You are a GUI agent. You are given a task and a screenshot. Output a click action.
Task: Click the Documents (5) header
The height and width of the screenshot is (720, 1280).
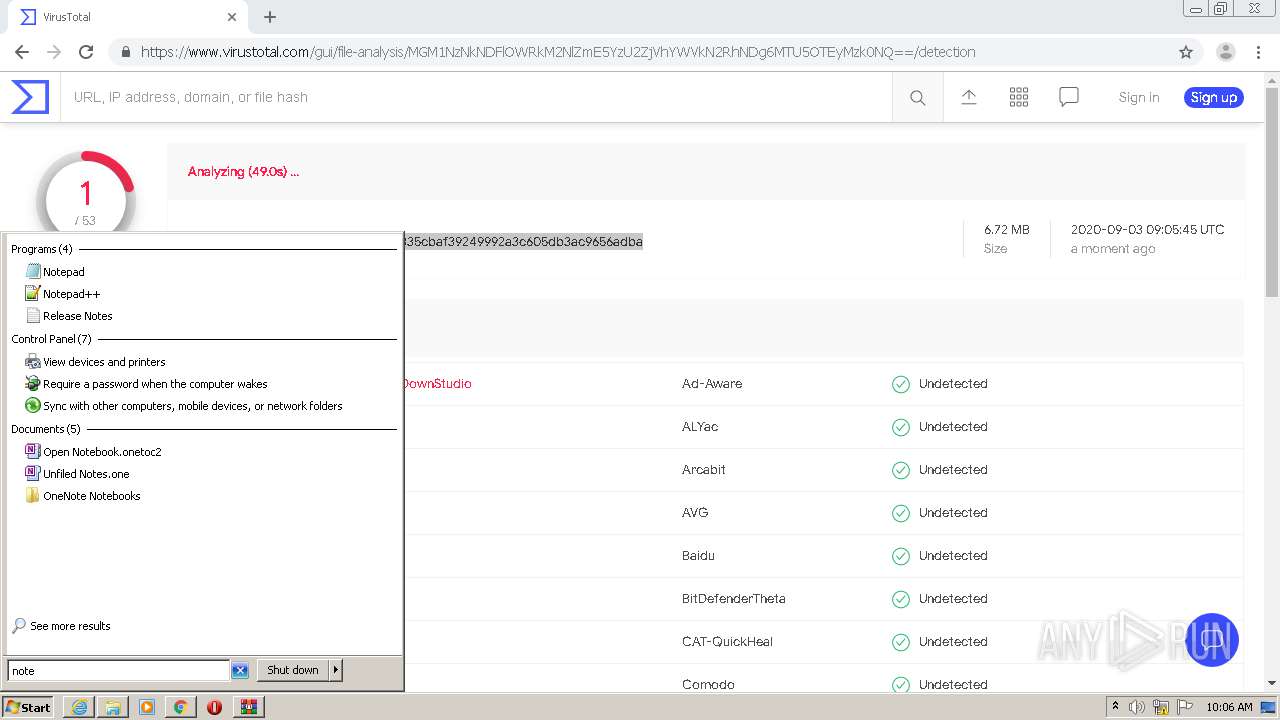[x=45, y=429]
